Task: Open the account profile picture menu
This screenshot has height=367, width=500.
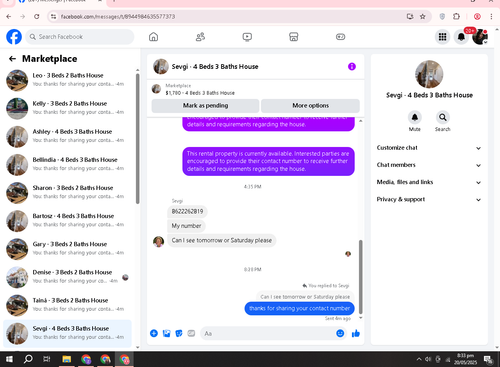Action: click(480, 37)
